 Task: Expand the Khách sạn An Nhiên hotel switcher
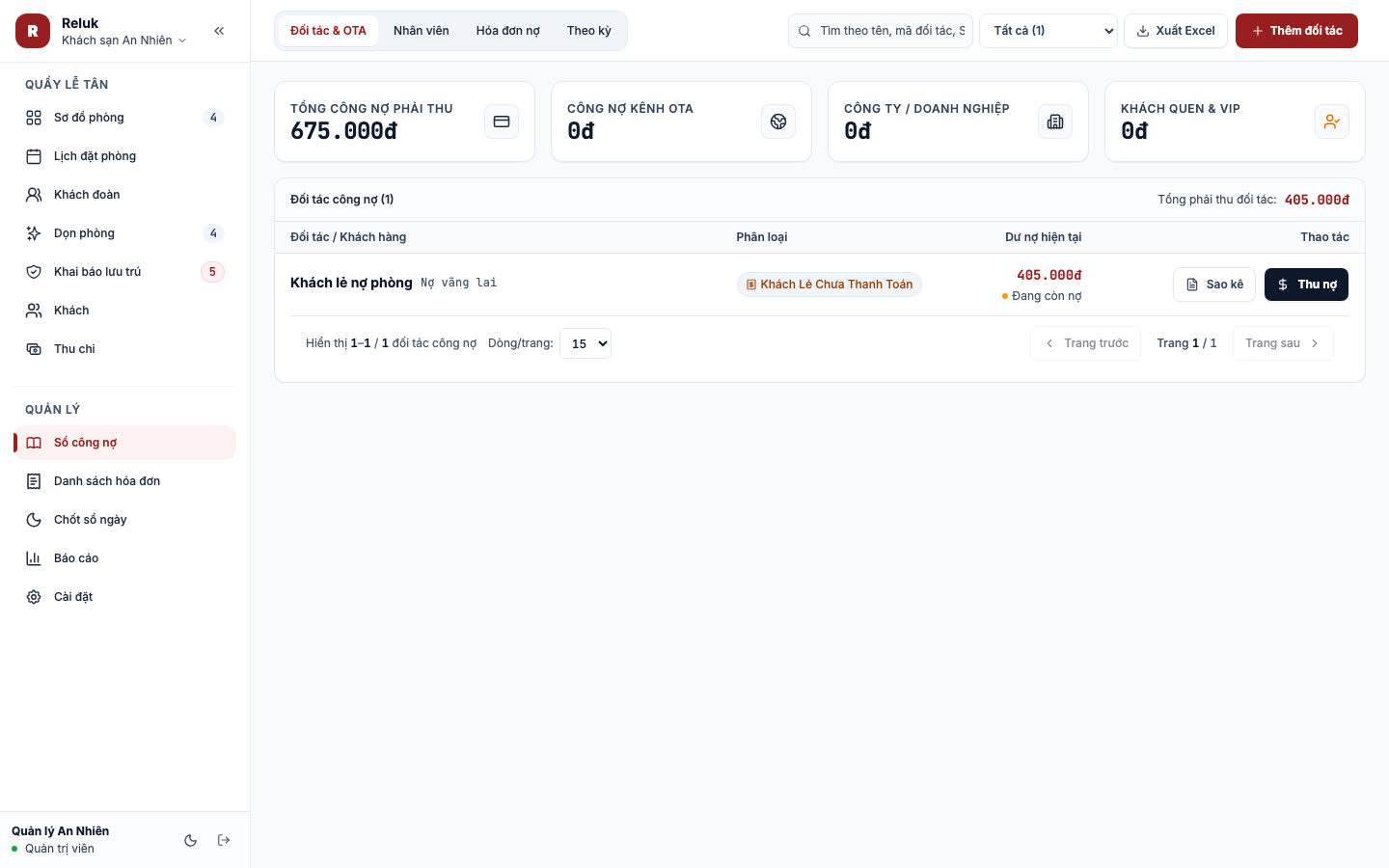tap(123, 41)
